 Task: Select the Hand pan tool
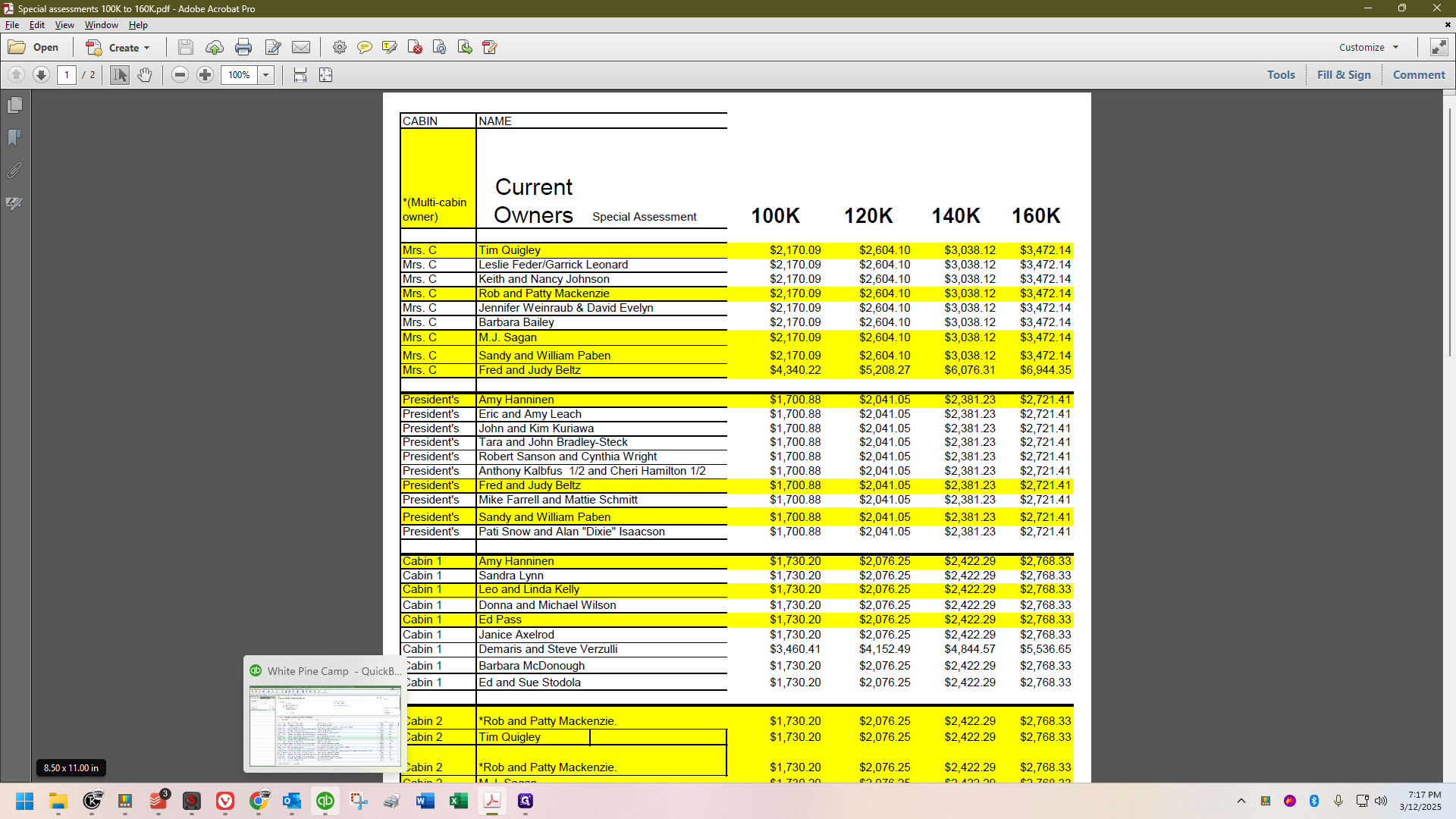[x=145, y=75]
